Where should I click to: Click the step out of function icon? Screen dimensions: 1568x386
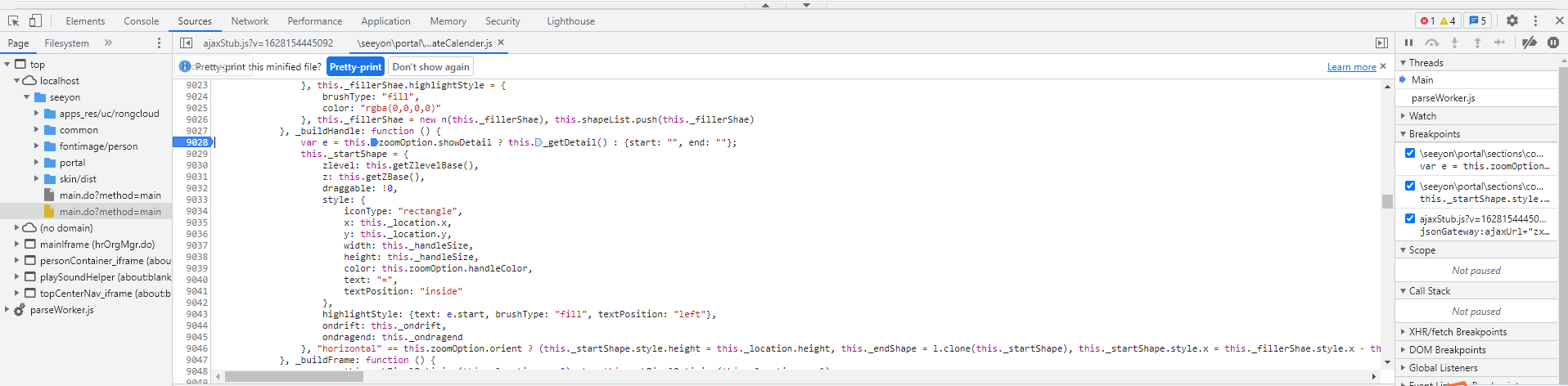pyautogui.click(x=1477, y=43)
